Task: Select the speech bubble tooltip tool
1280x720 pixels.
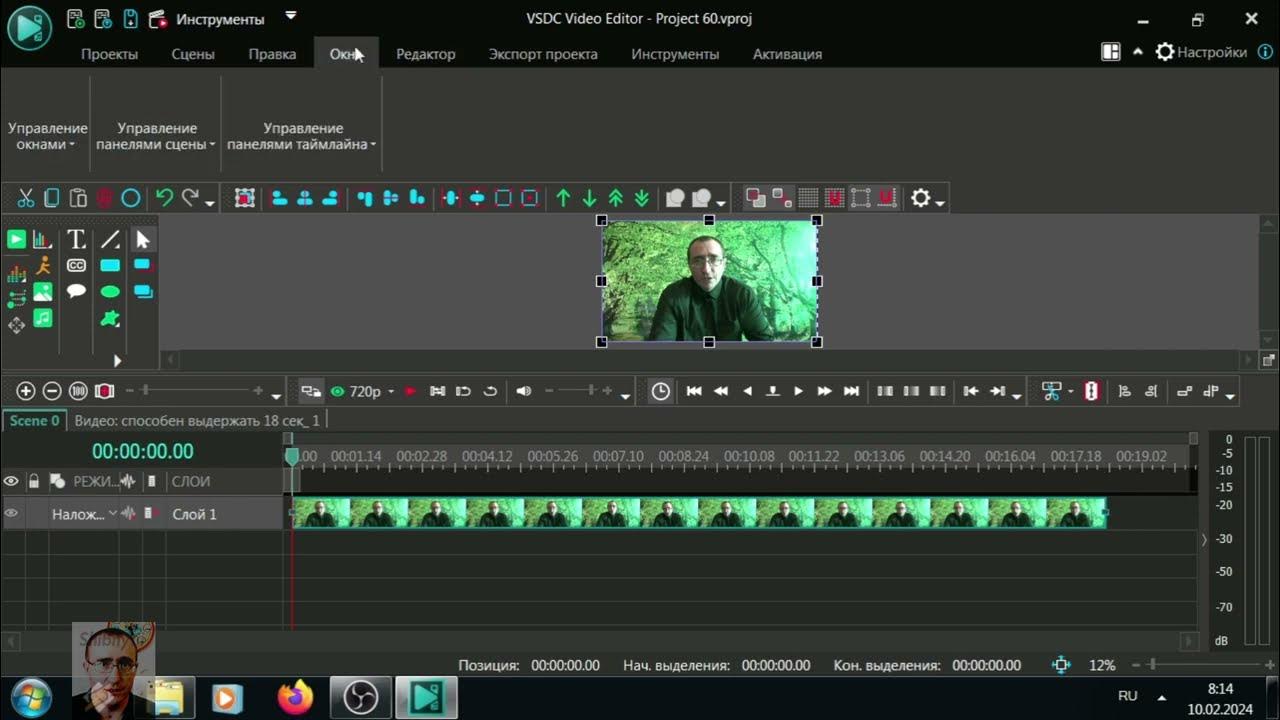Action: [x=76, y=291]
